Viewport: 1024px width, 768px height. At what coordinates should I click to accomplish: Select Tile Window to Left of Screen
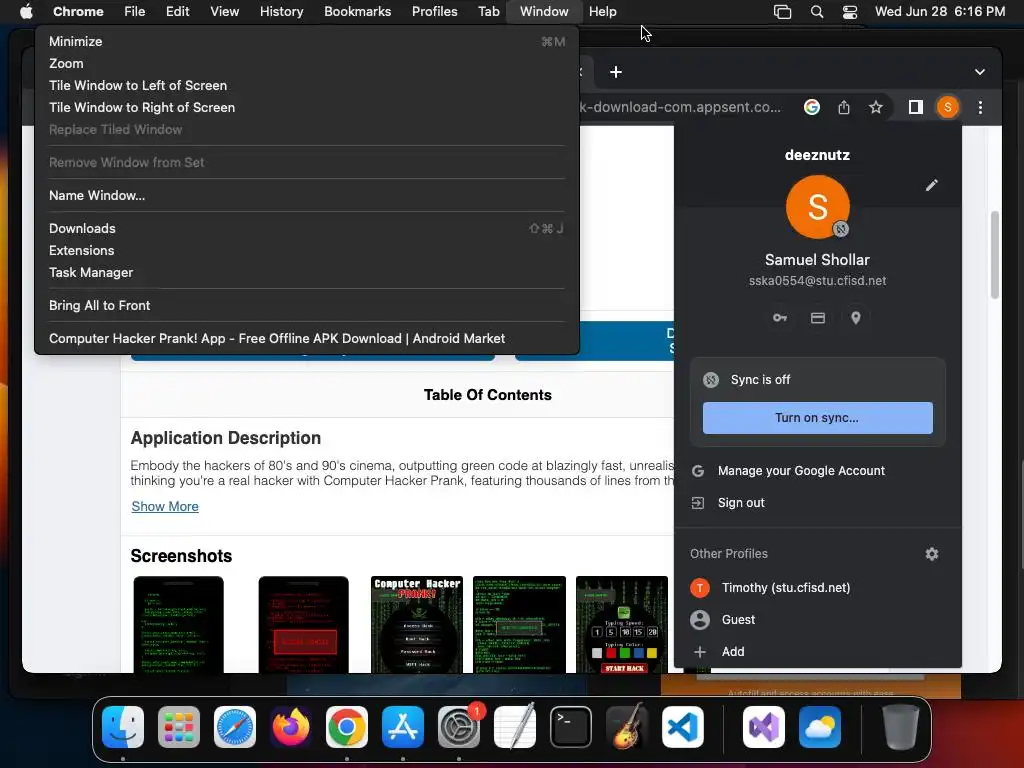[307, 86]
